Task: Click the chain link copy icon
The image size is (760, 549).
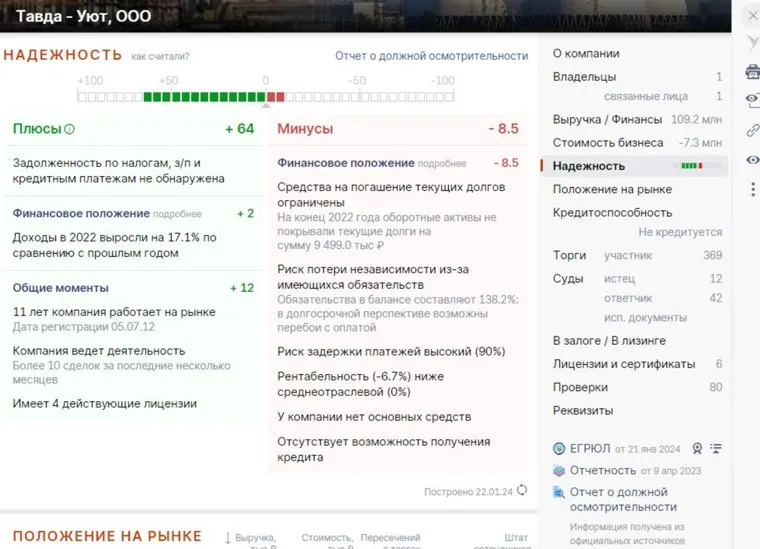Action: click(752, 131)
